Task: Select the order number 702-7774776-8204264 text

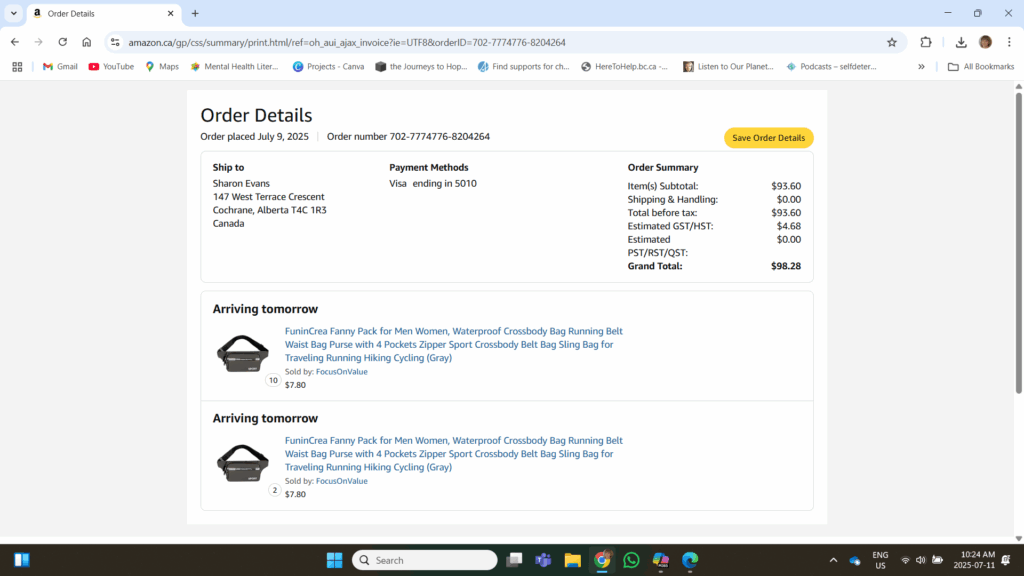Action: point(440,136)
